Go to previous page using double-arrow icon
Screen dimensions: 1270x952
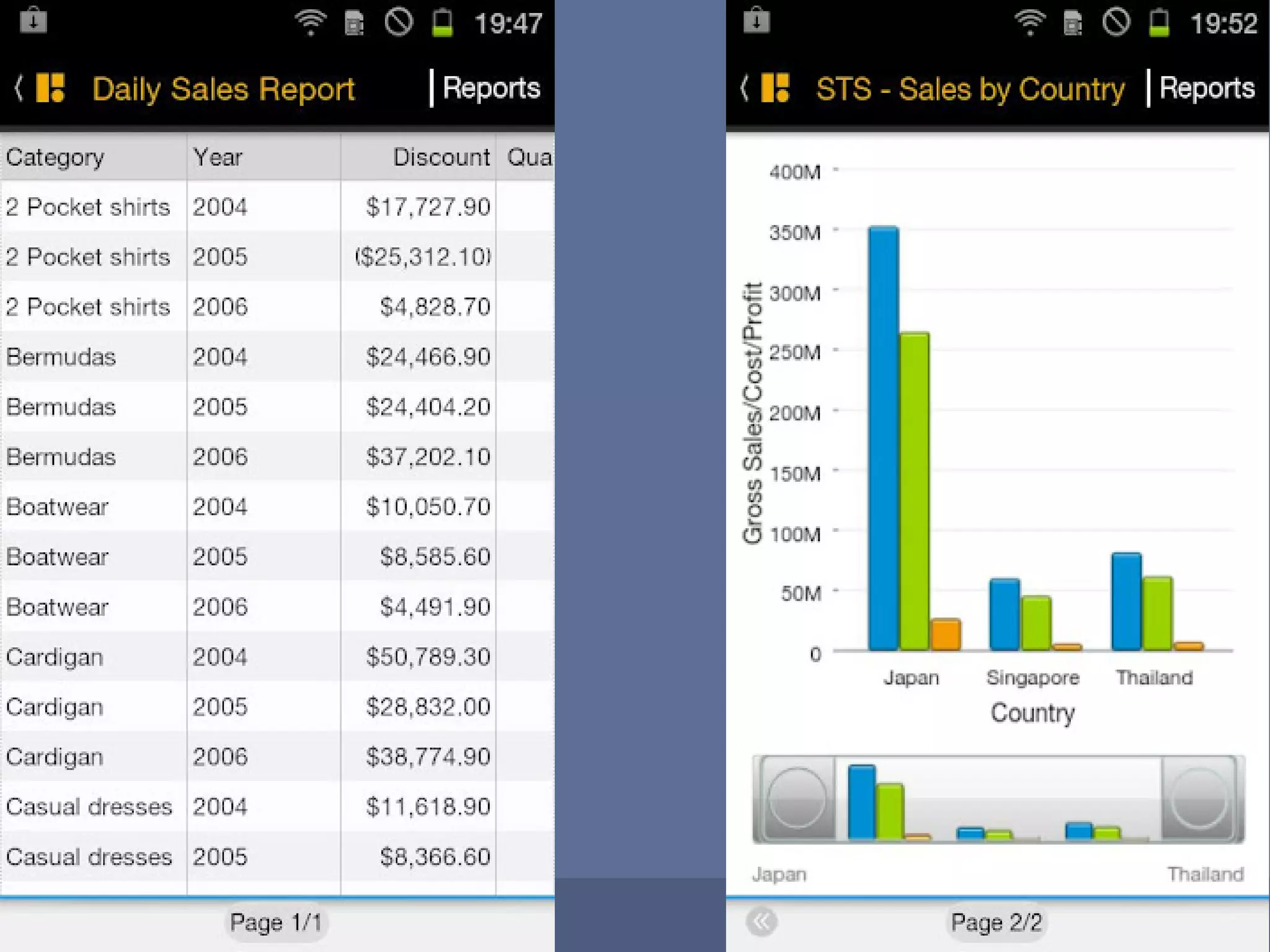[762, 922]
